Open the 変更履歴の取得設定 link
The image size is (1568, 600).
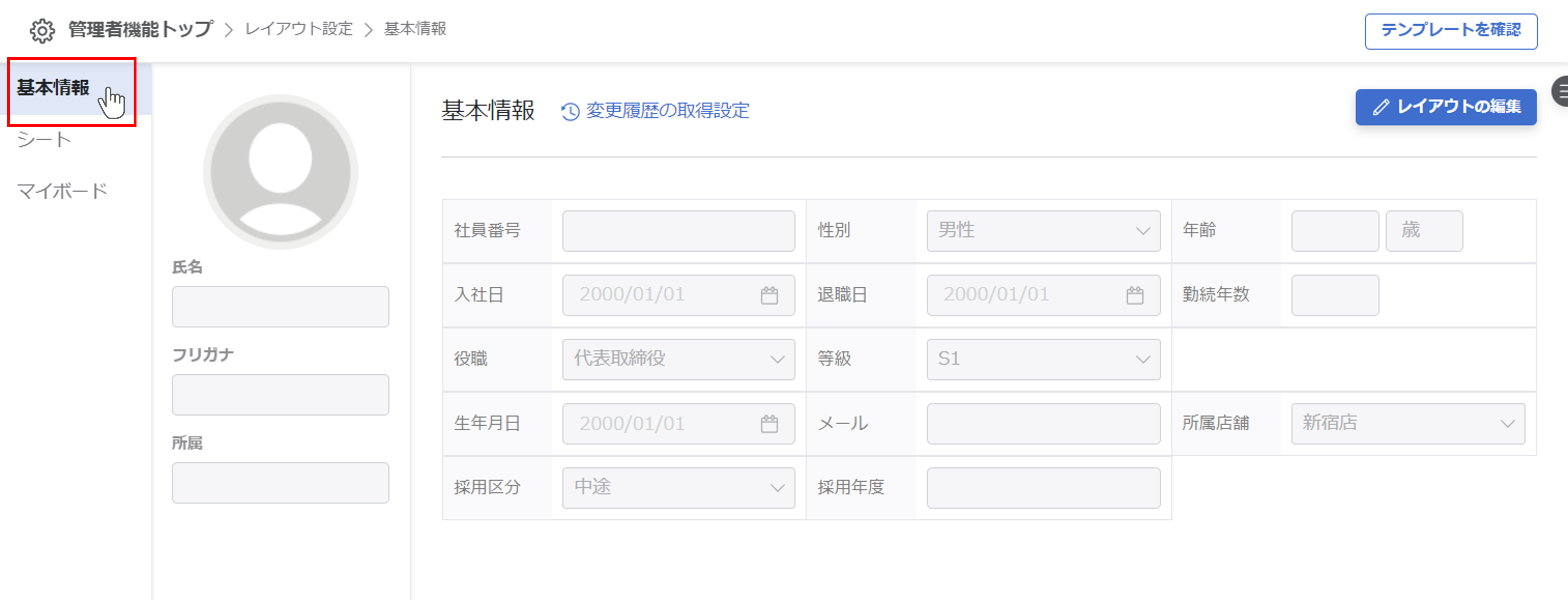(667, 111)
